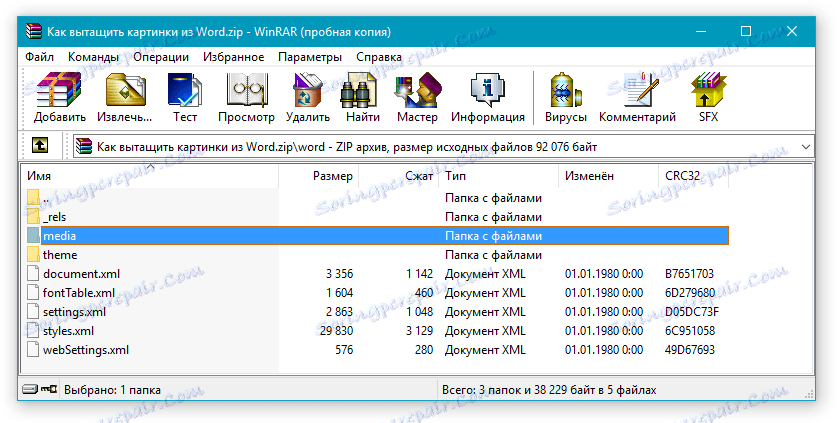The image size is (837, 423).
Task: Select the _rels folder row
Action: pos(376,217)
